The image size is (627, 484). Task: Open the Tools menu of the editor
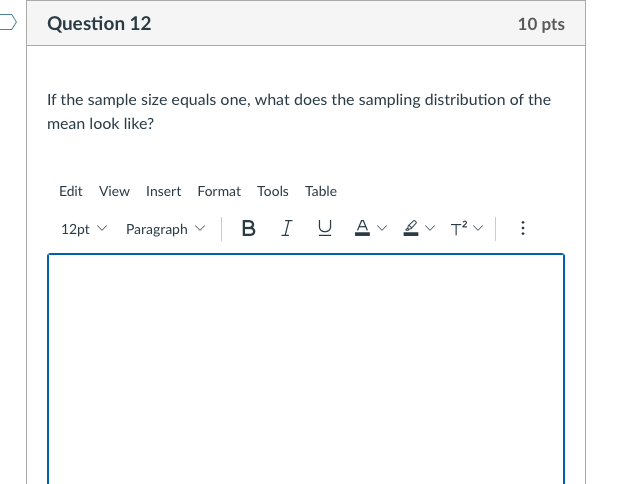tap(273, 191)
